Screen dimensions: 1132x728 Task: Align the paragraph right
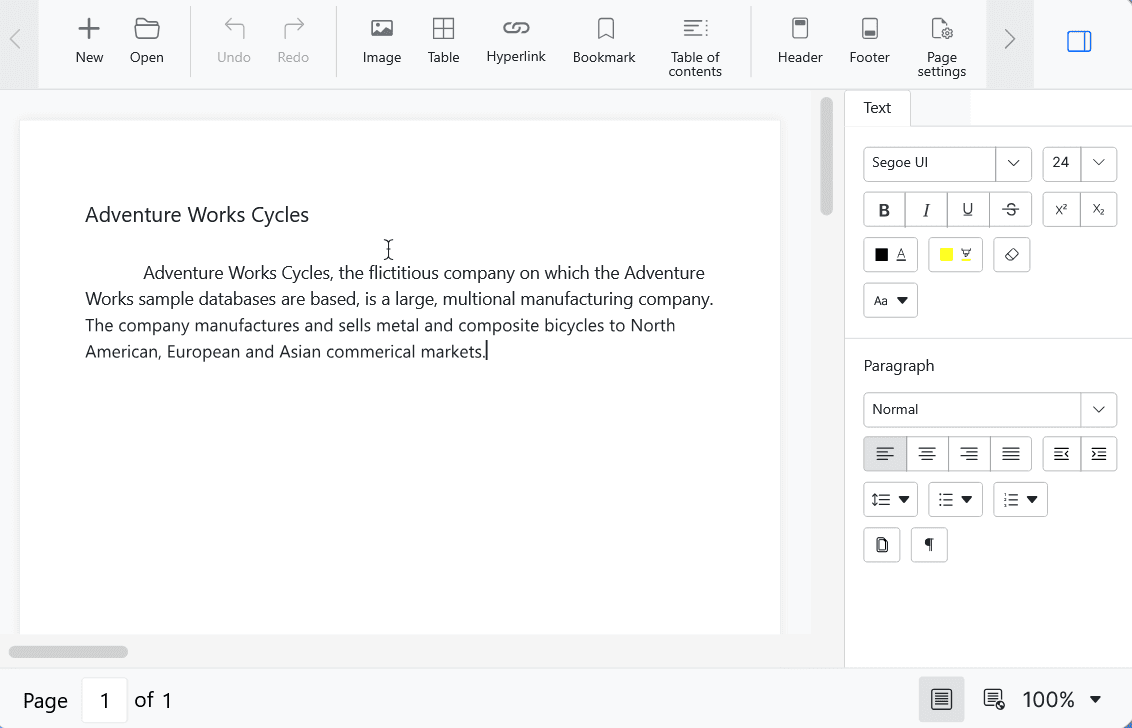pyautogui.click(x=969, y=454)
